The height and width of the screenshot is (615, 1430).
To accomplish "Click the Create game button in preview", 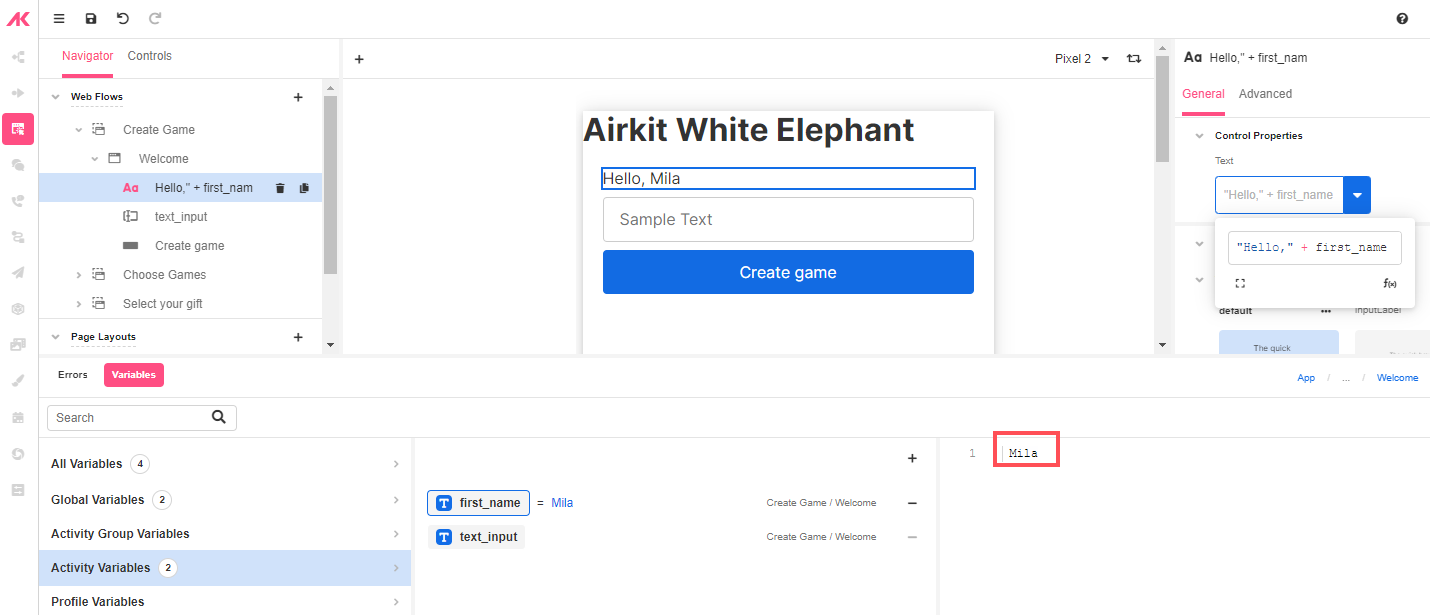I will (x=788, y=272).
